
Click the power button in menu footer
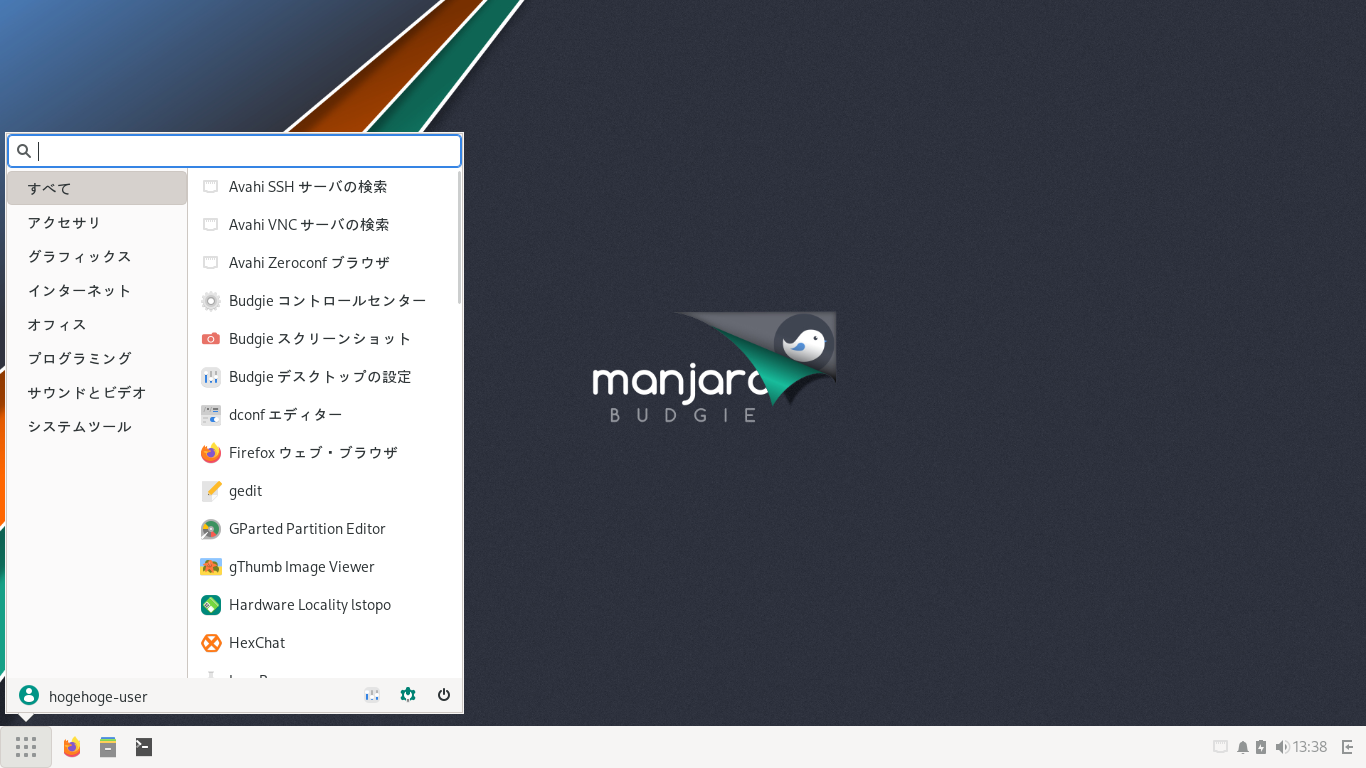coord(444,695)
